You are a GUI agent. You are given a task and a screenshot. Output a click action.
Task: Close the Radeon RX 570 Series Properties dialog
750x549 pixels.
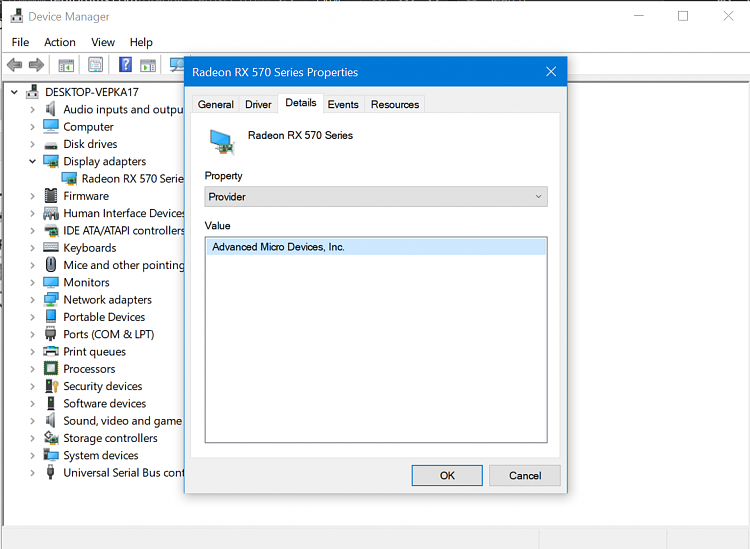(551, 72)
